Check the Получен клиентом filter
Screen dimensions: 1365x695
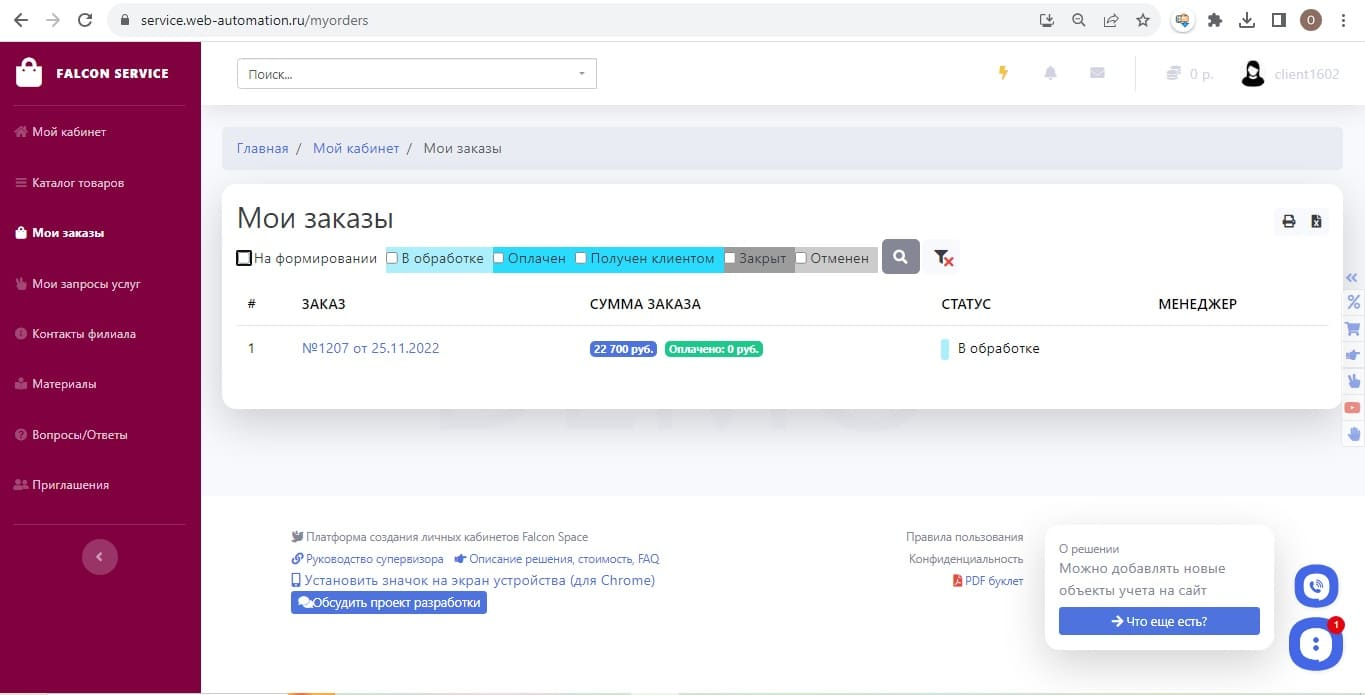click(x=581, y=258)
